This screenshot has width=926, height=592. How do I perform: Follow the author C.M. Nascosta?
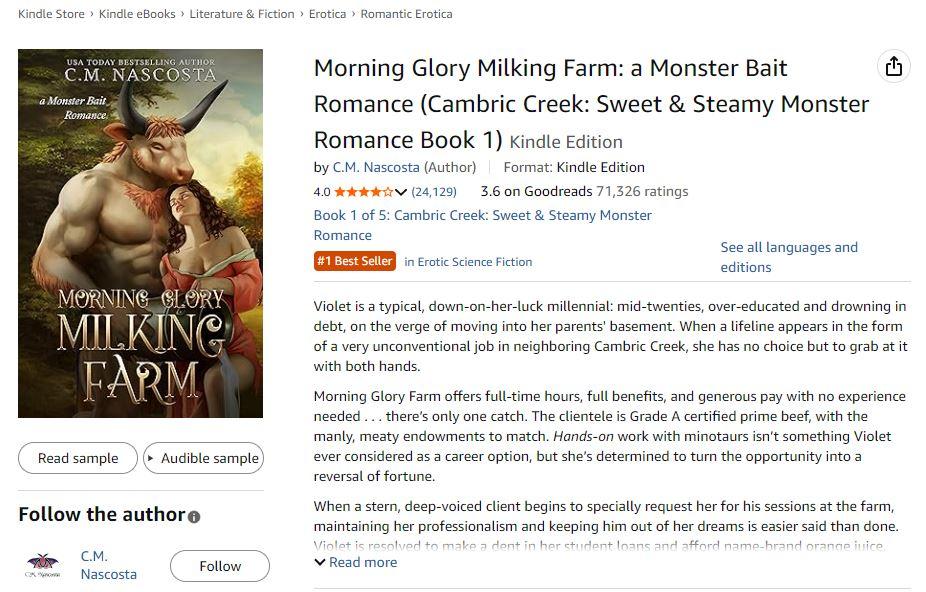click(219, 566)
